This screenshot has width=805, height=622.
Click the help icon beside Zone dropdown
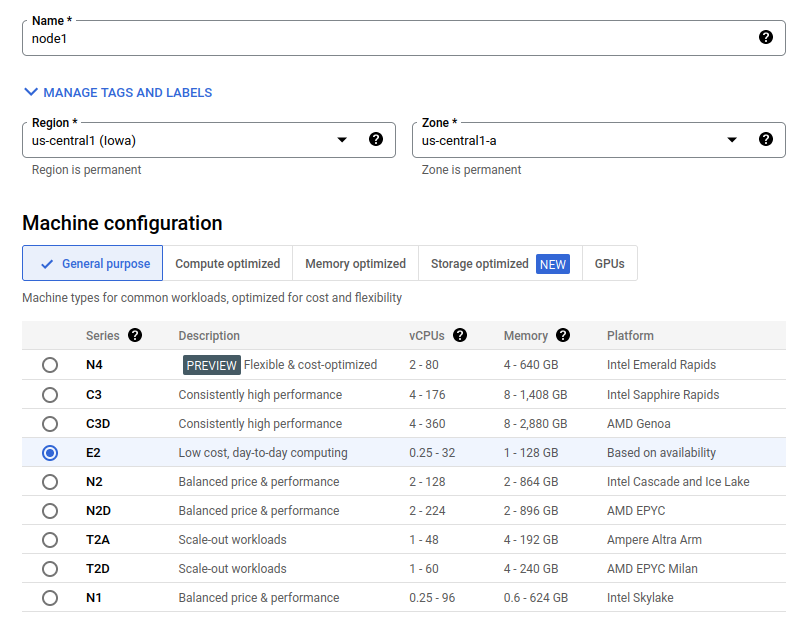point(765,139)
